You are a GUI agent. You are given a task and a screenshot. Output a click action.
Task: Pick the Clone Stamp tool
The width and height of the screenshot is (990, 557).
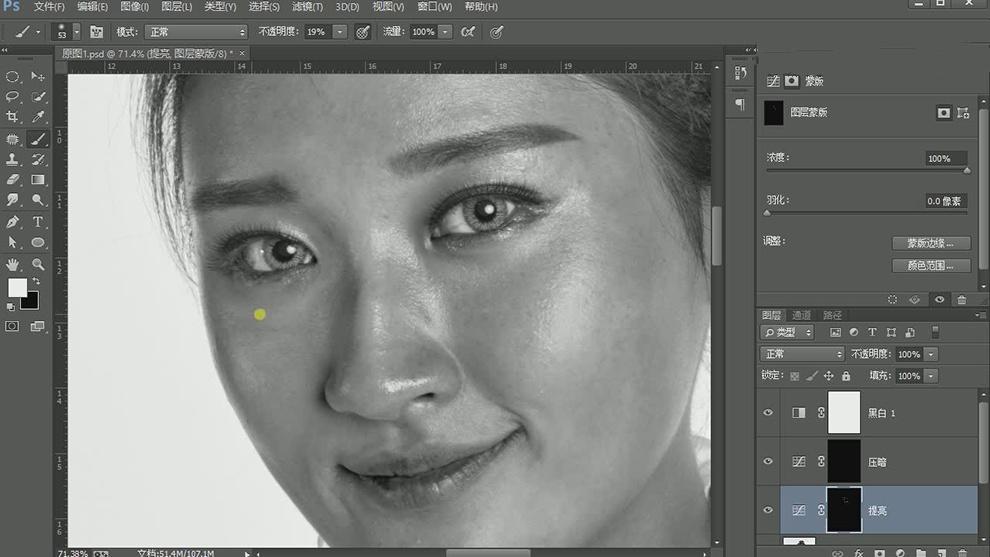tap(13, 160)
